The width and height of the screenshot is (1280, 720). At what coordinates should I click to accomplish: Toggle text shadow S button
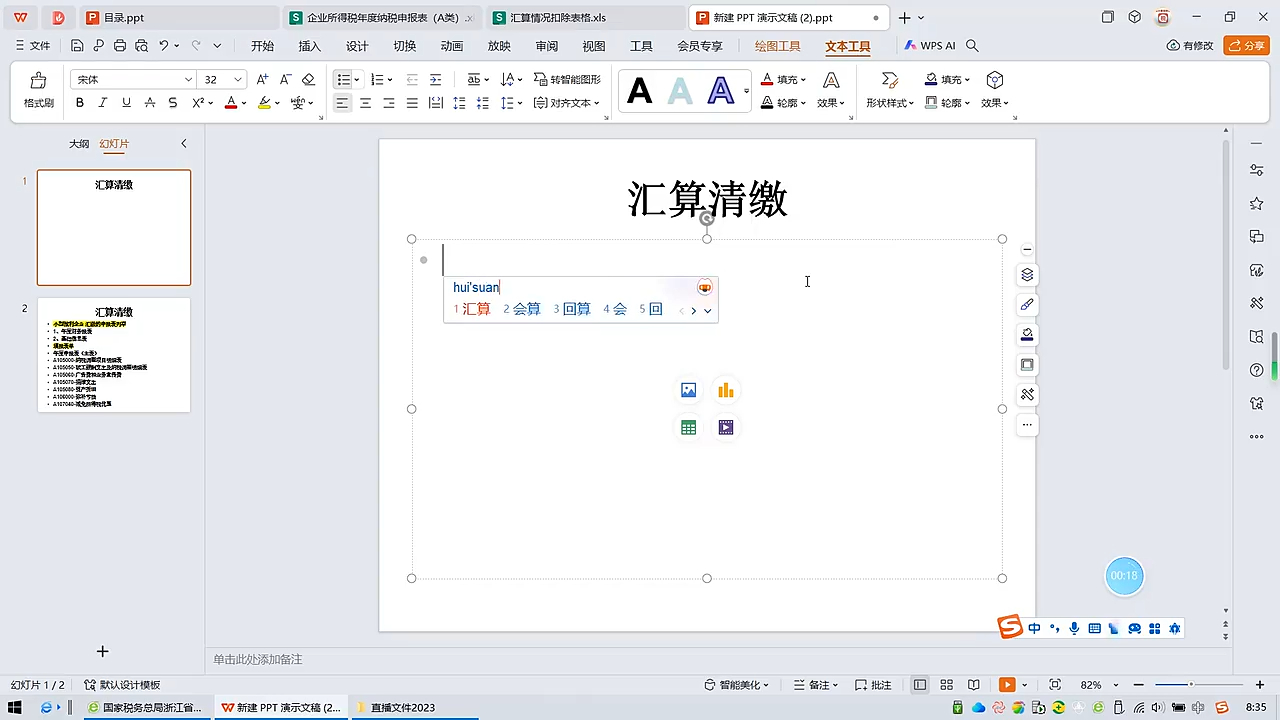click(x=173, y=103)
